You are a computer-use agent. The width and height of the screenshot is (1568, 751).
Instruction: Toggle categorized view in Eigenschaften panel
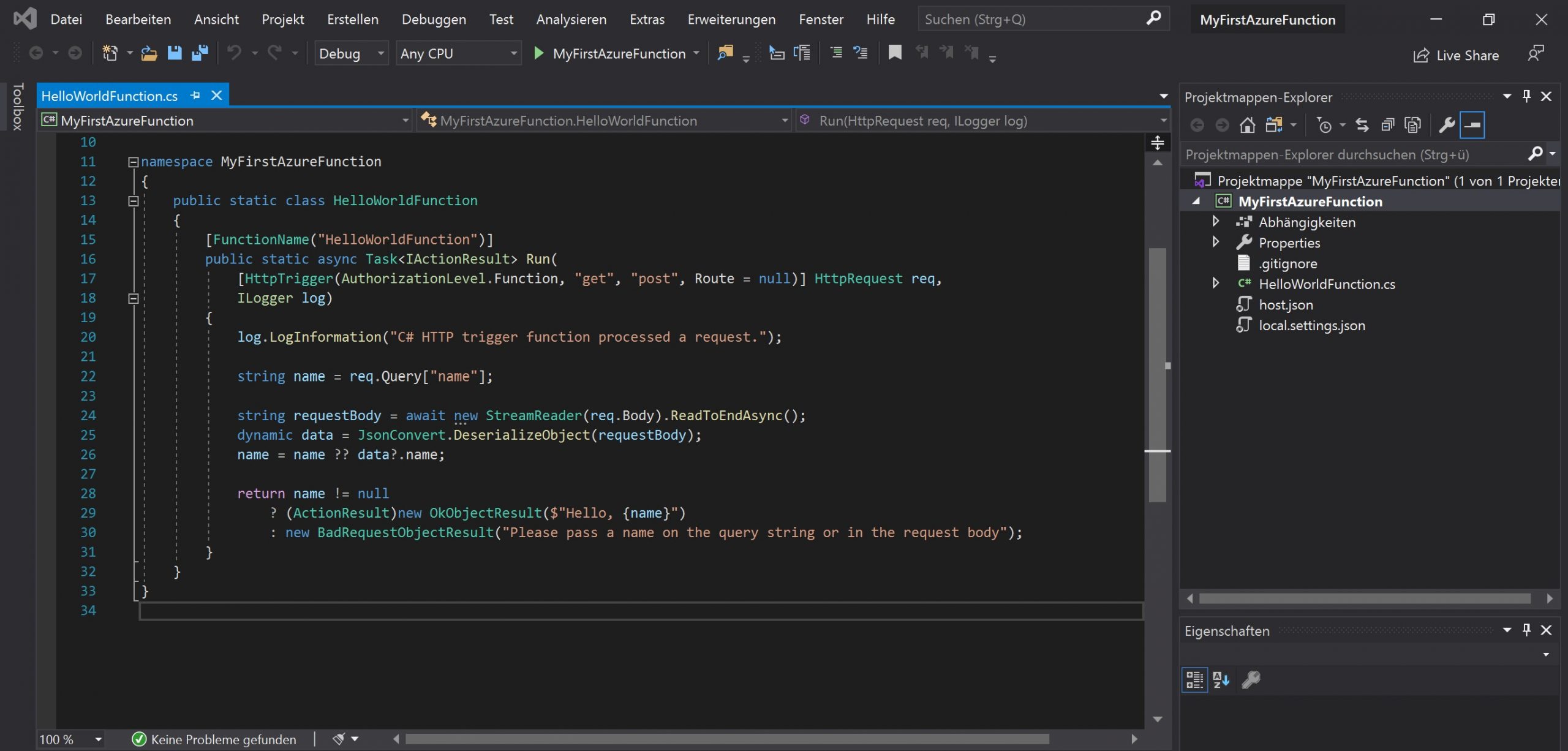(1194, 680)
